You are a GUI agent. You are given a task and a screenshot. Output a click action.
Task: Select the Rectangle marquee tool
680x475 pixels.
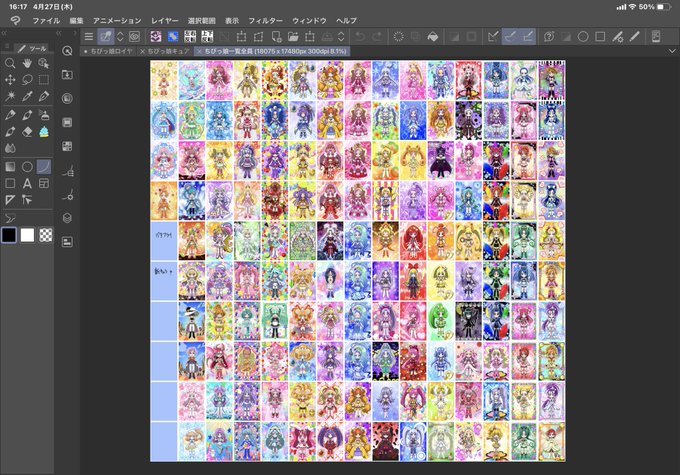tap(43, 80)
